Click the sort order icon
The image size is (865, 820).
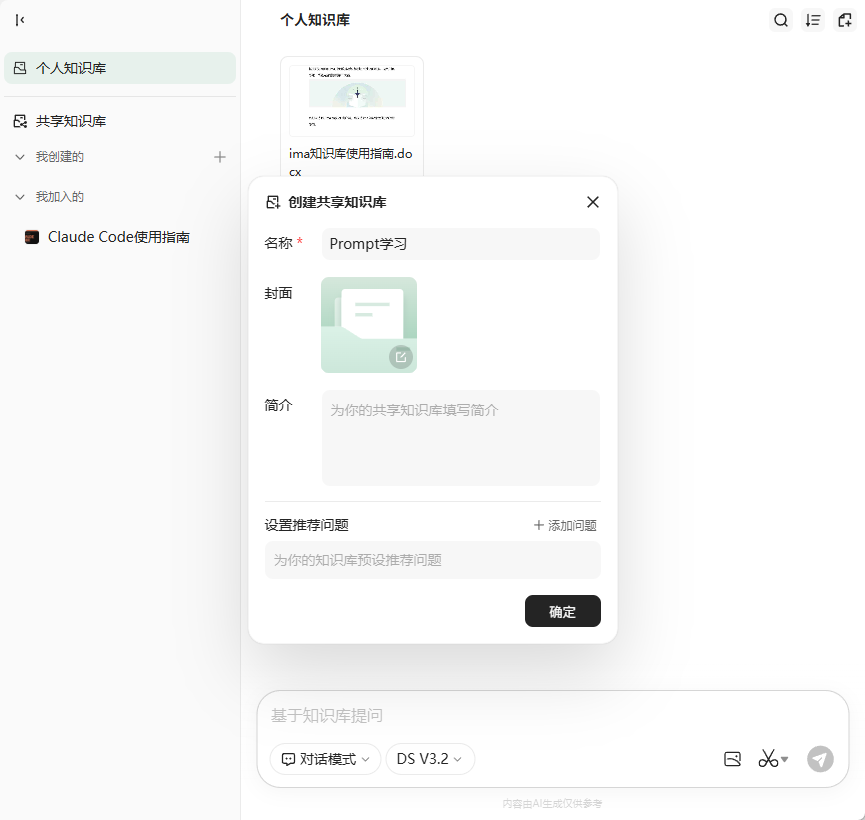pos(813,20)
